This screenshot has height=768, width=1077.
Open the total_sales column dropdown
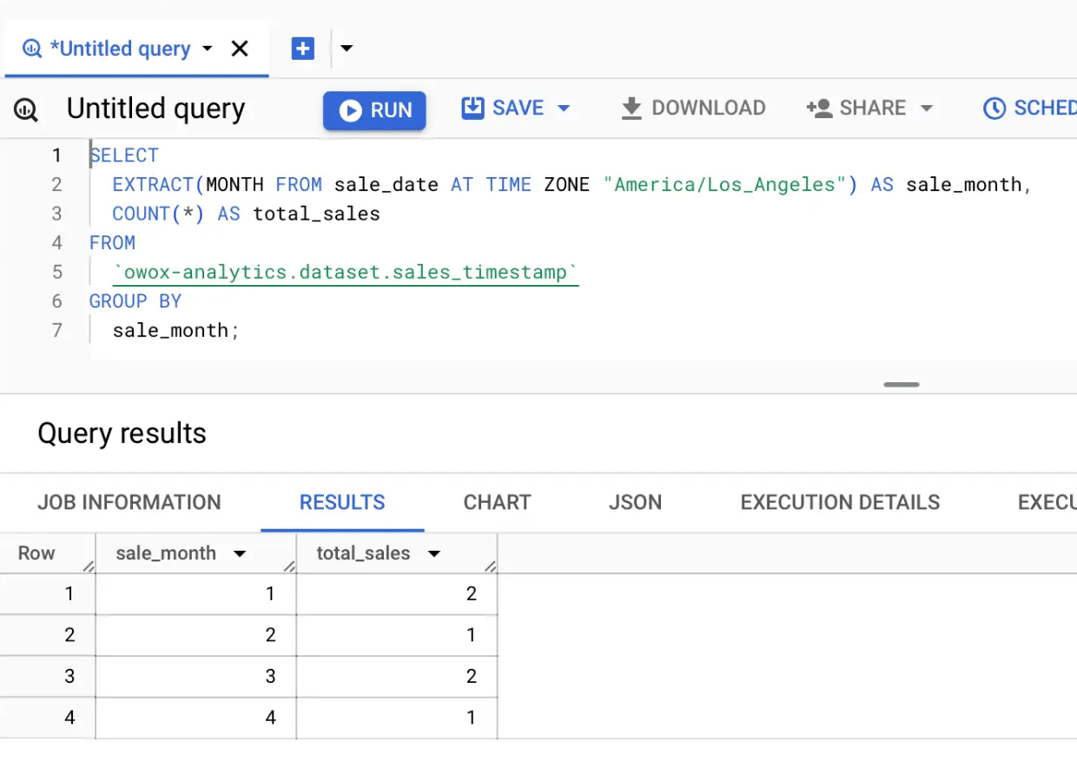pos(434,554)
